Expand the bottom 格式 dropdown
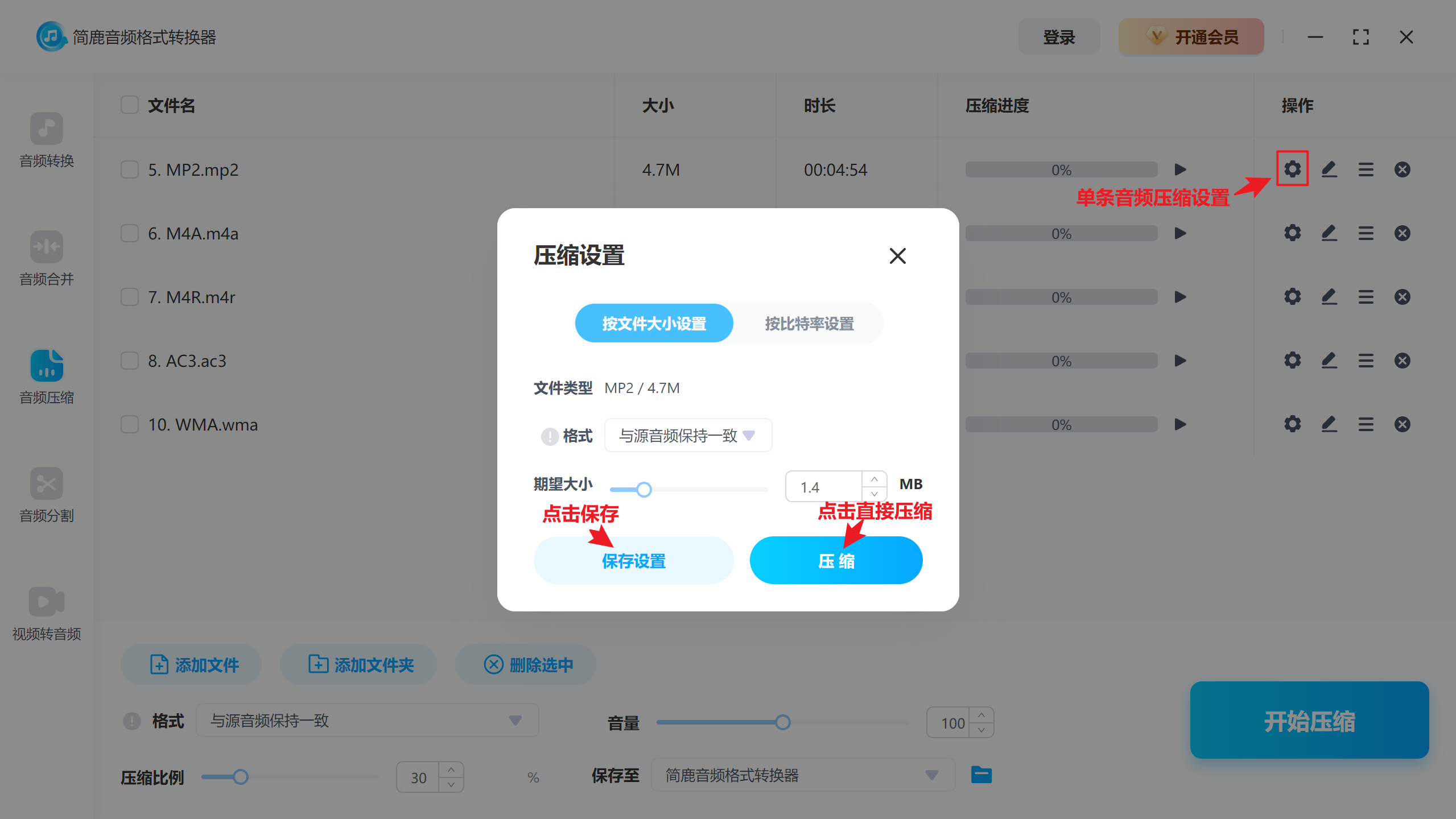The width and height of the screenshot is (1456, 819). click(367, 720)
